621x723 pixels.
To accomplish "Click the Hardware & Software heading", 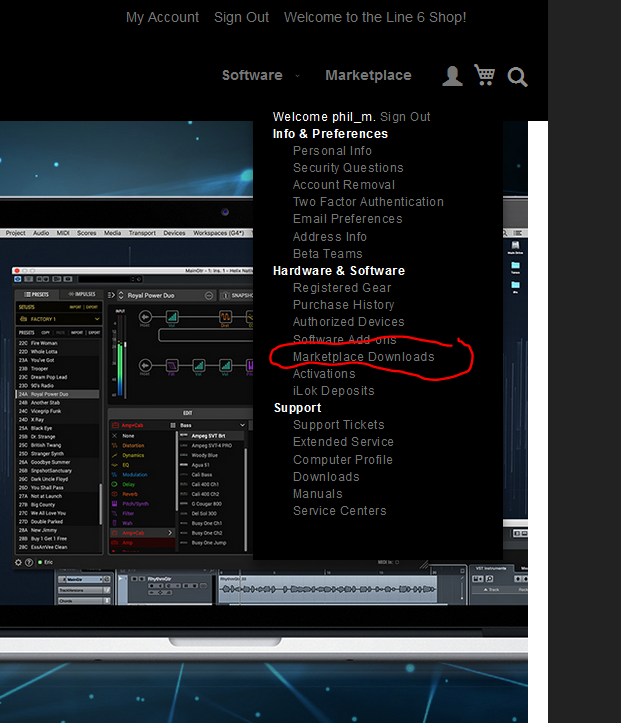I will click(339, 271).
